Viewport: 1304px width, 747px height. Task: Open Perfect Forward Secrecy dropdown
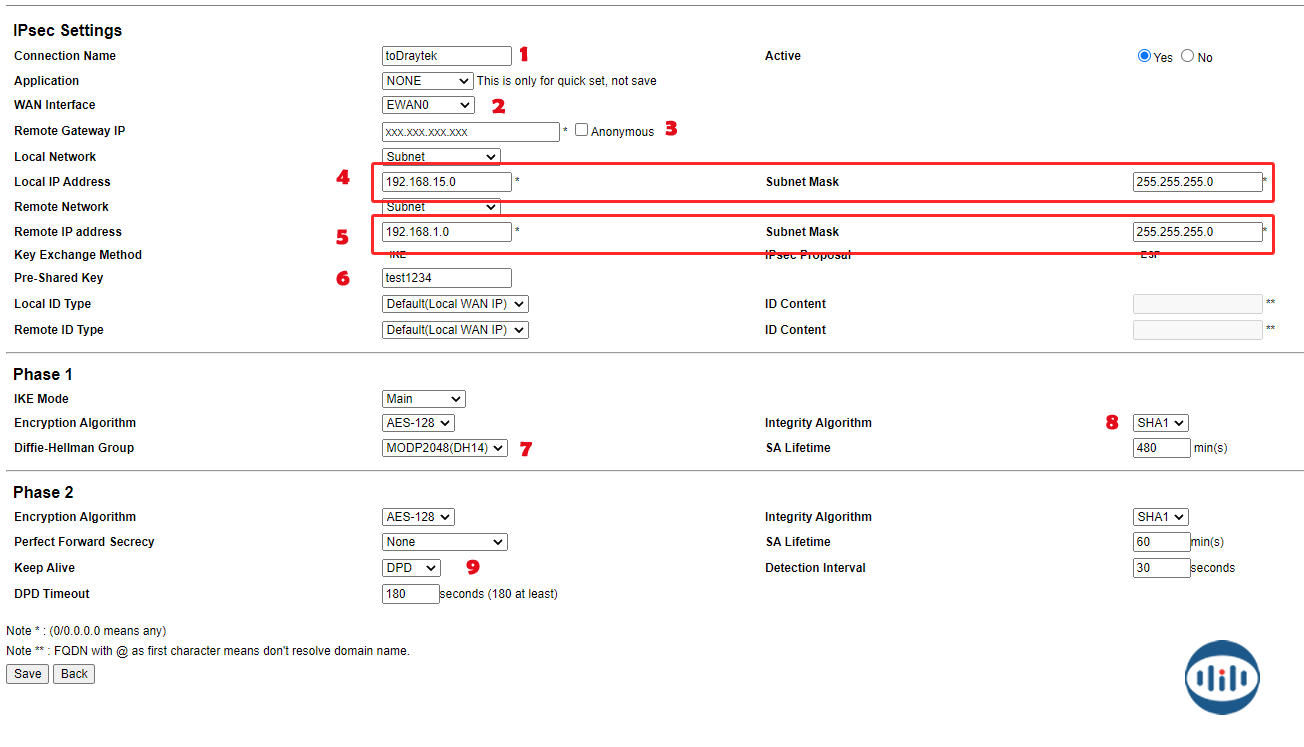coord(444,542)
